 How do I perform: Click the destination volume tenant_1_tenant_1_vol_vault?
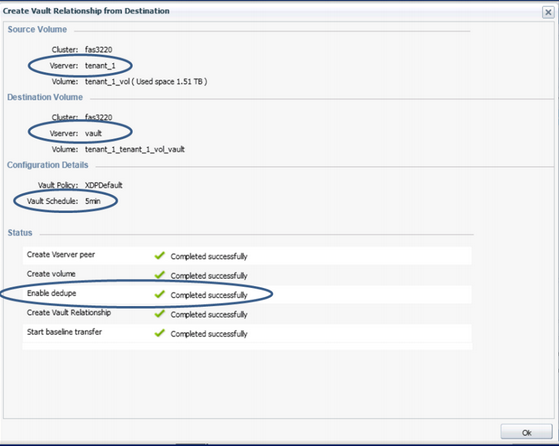[135, 149]
